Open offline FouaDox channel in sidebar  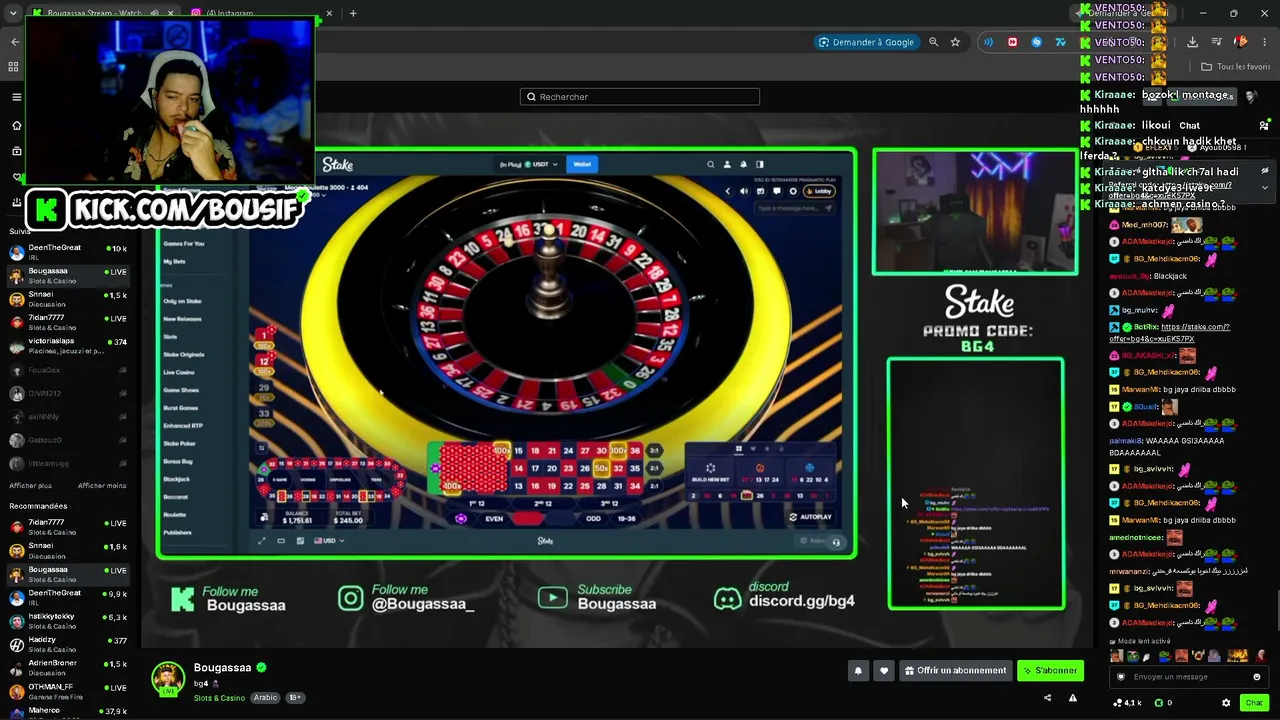click(x=67, y=370)
